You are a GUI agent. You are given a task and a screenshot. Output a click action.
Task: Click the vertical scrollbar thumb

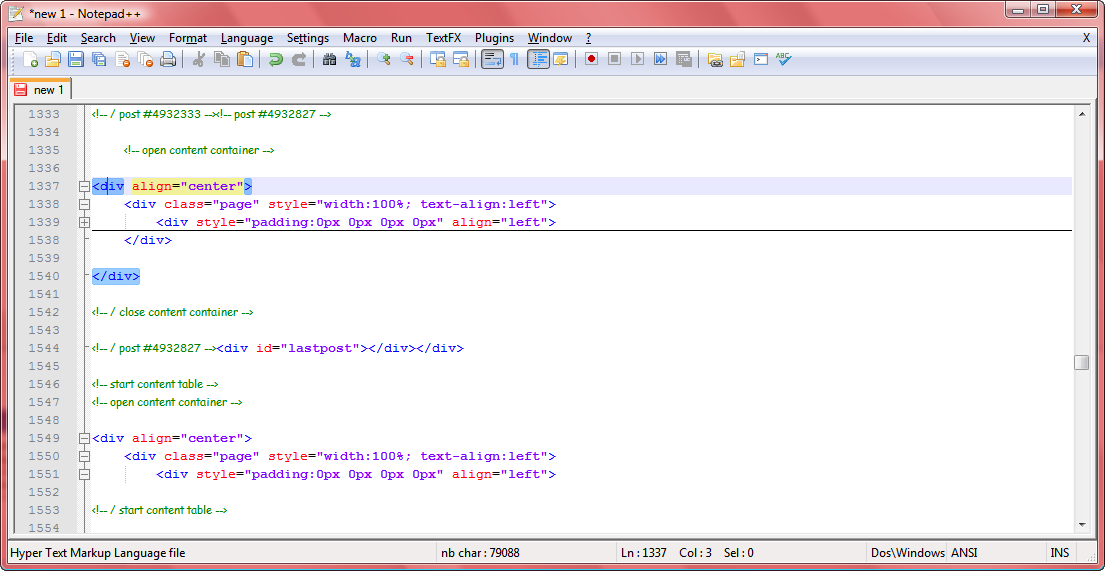click(x=1081, y=362)
